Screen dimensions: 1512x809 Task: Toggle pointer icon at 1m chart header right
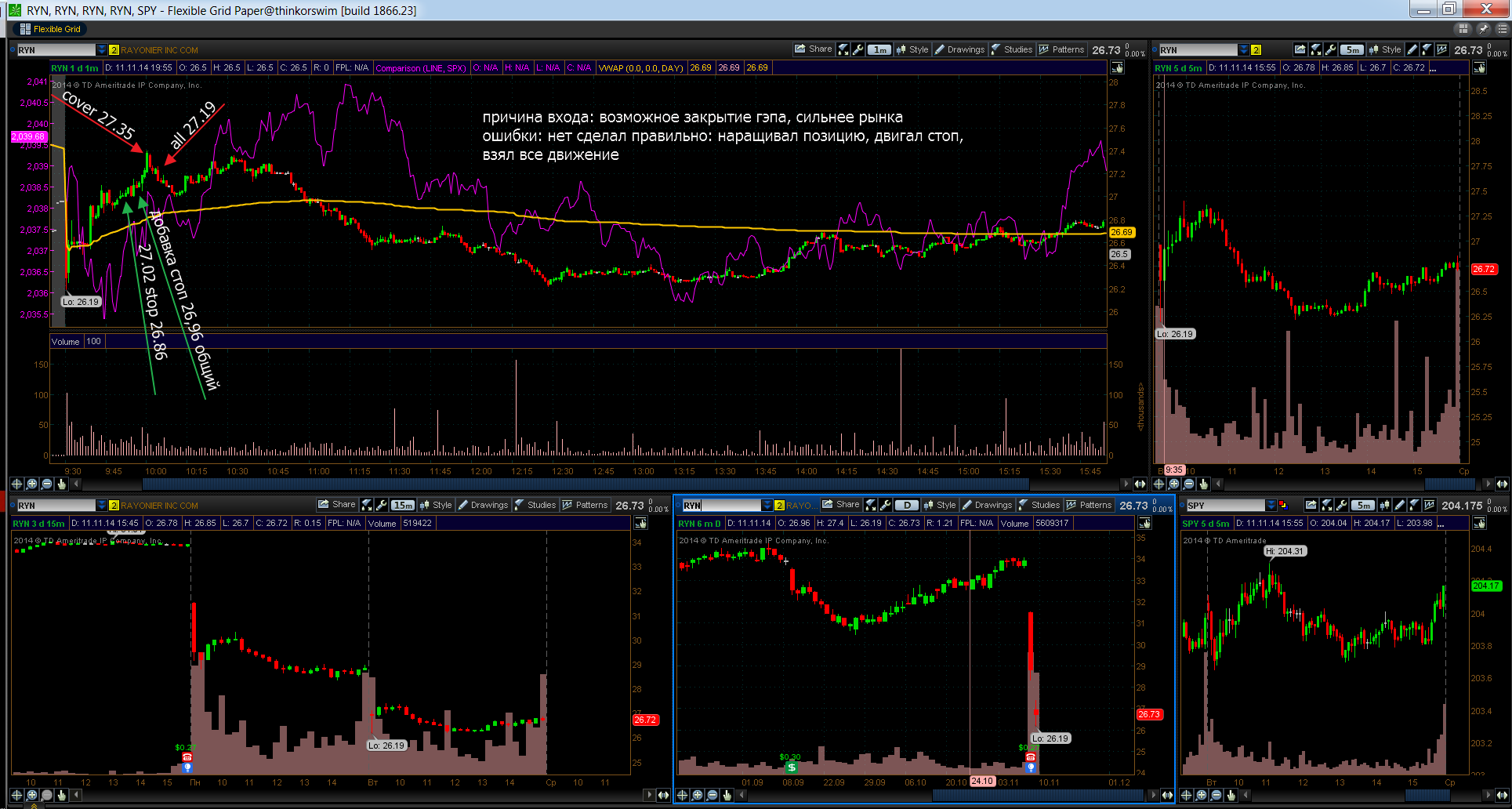[1117, 68]
